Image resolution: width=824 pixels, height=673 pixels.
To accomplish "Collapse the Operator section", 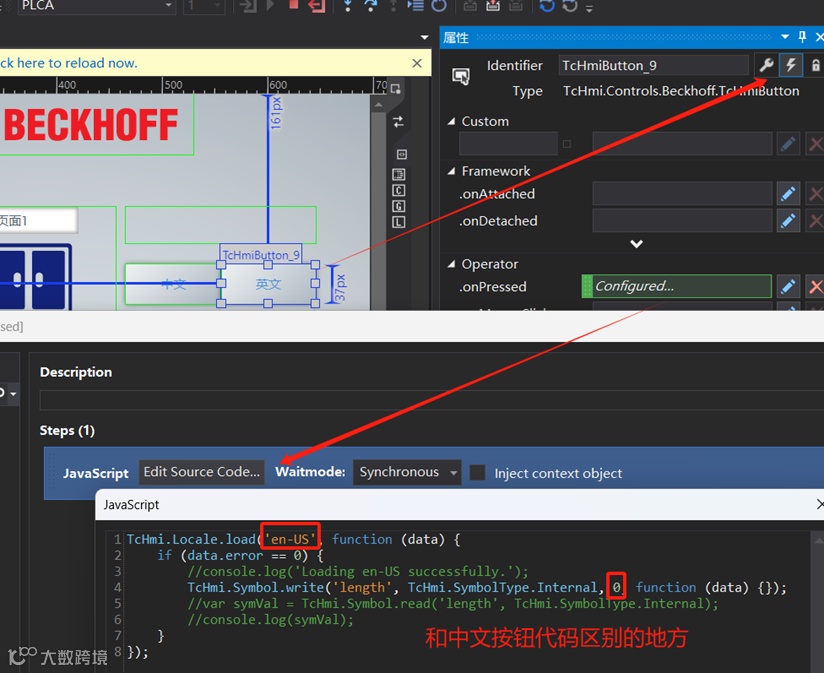I will point(451,264).
